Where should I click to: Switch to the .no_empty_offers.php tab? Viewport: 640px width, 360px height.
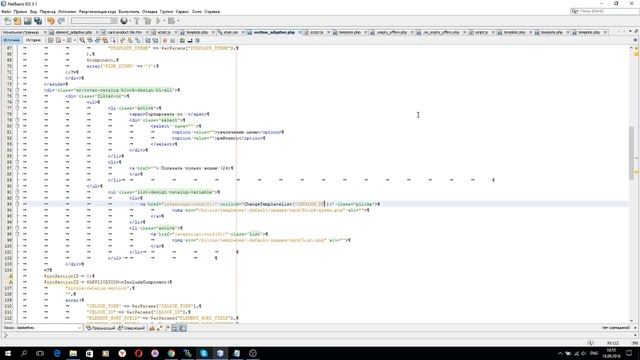[x=441, y=32]
